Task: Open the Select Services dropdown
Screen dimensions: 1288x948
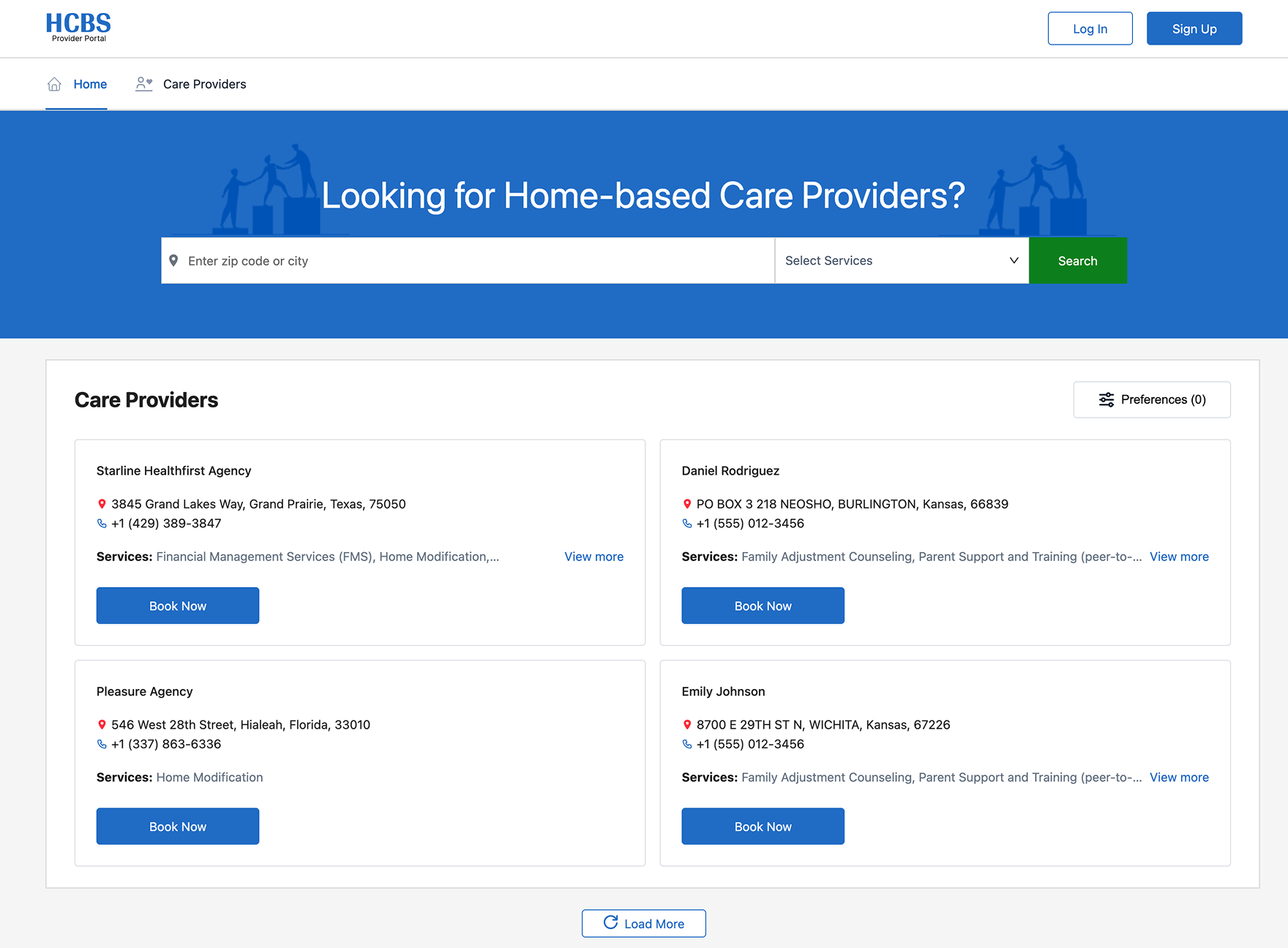Action: click(901, 260)
